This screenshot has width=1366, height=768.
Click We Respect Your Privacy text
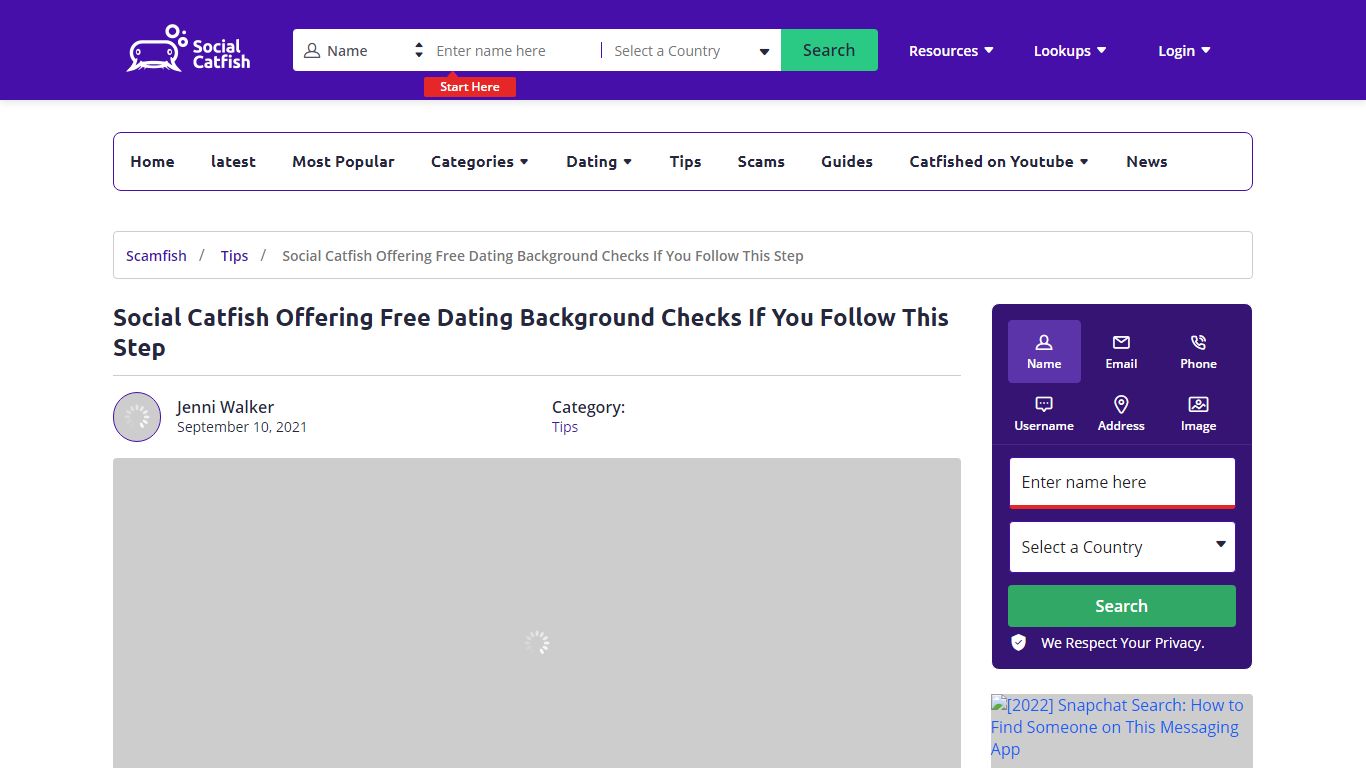point(1122,643)
